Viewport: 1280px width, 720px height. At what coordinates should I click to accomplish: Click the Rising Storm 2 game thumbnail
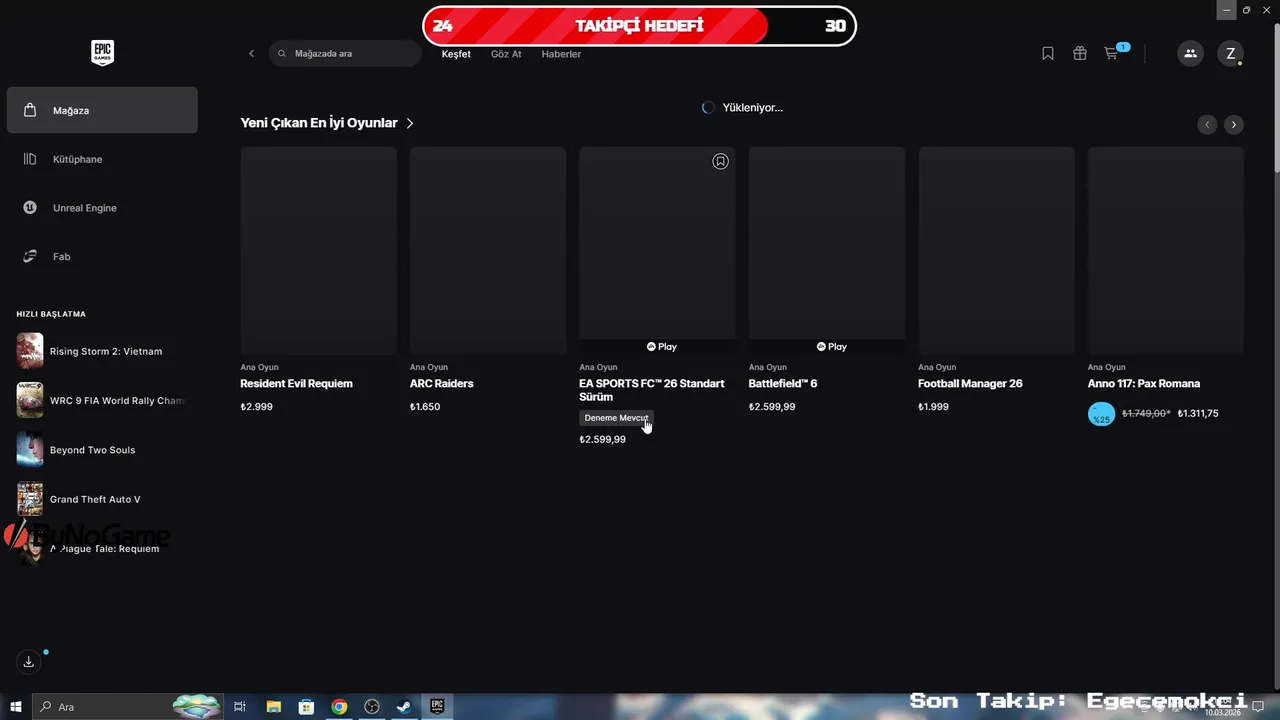pos(30,351)
